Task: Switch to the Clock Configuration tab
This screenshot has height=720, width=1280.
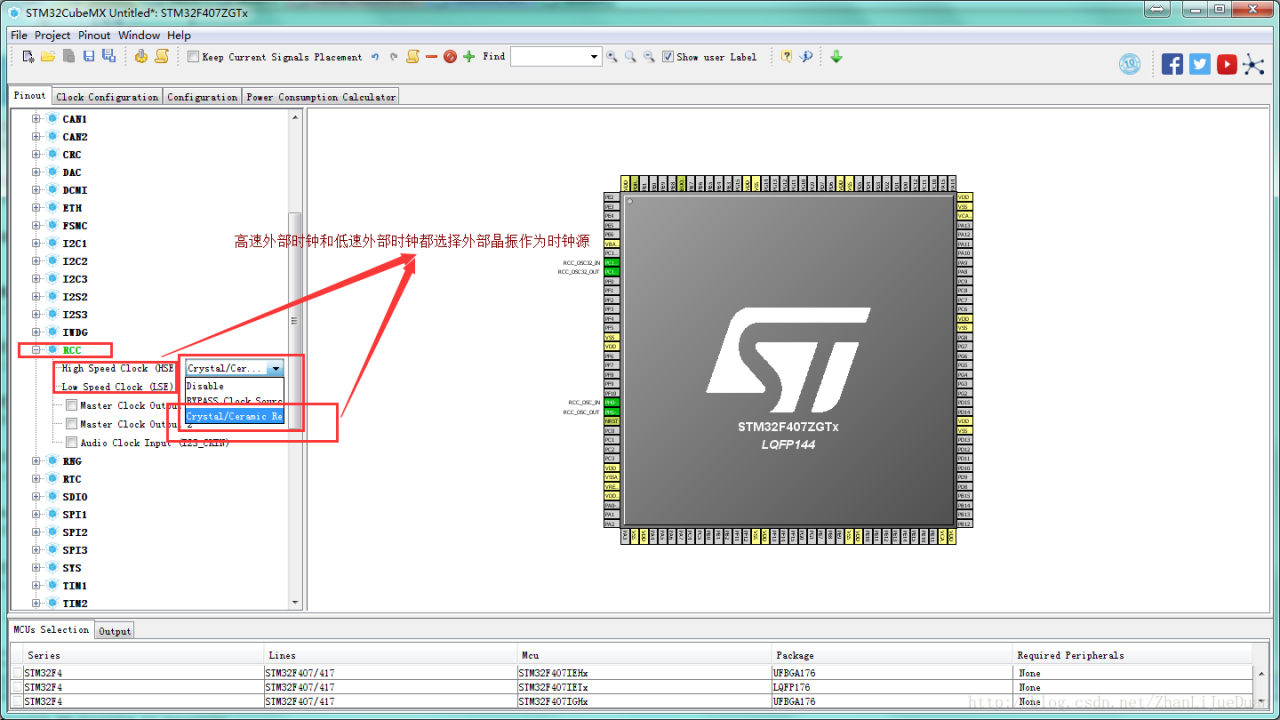Action: click(107, 97)
